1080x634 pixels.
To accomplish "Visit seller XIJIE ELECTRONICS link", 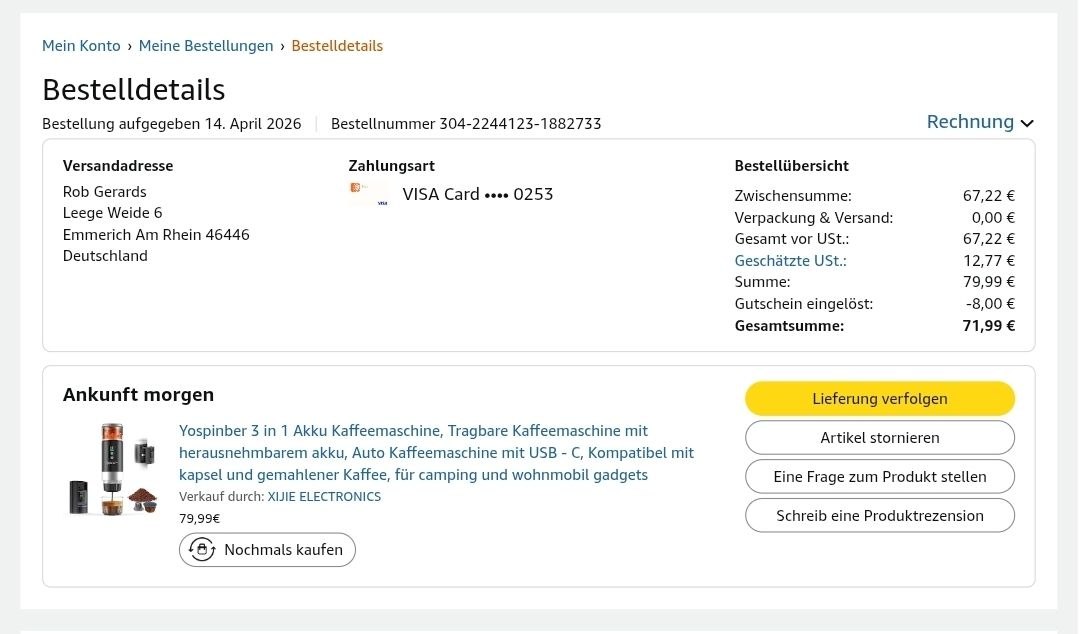I will (x=324, y=496).
